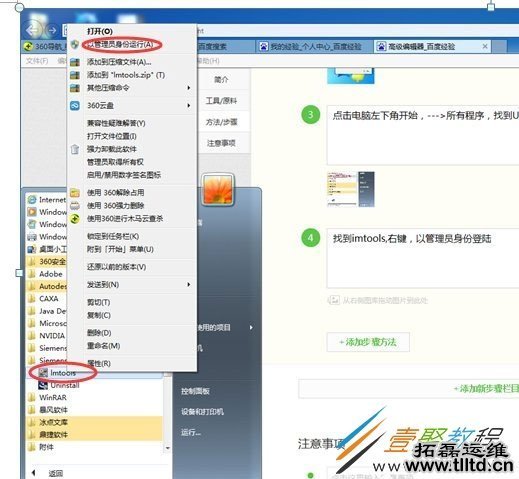Go to "工具/原料" section in side nav
519x479 pixels.
pyautogui.click(x=221, y=101)
